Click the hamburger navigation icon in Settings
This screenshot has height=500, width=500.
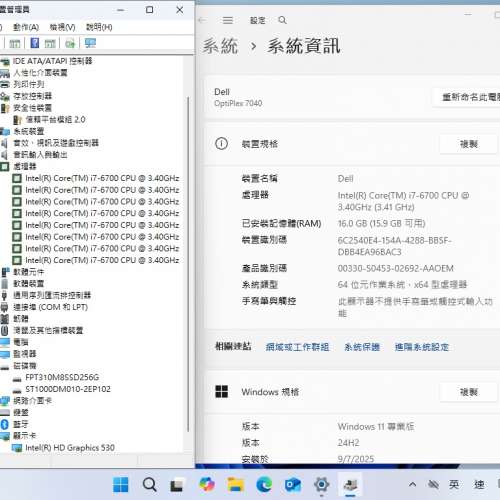click(228, 20)
